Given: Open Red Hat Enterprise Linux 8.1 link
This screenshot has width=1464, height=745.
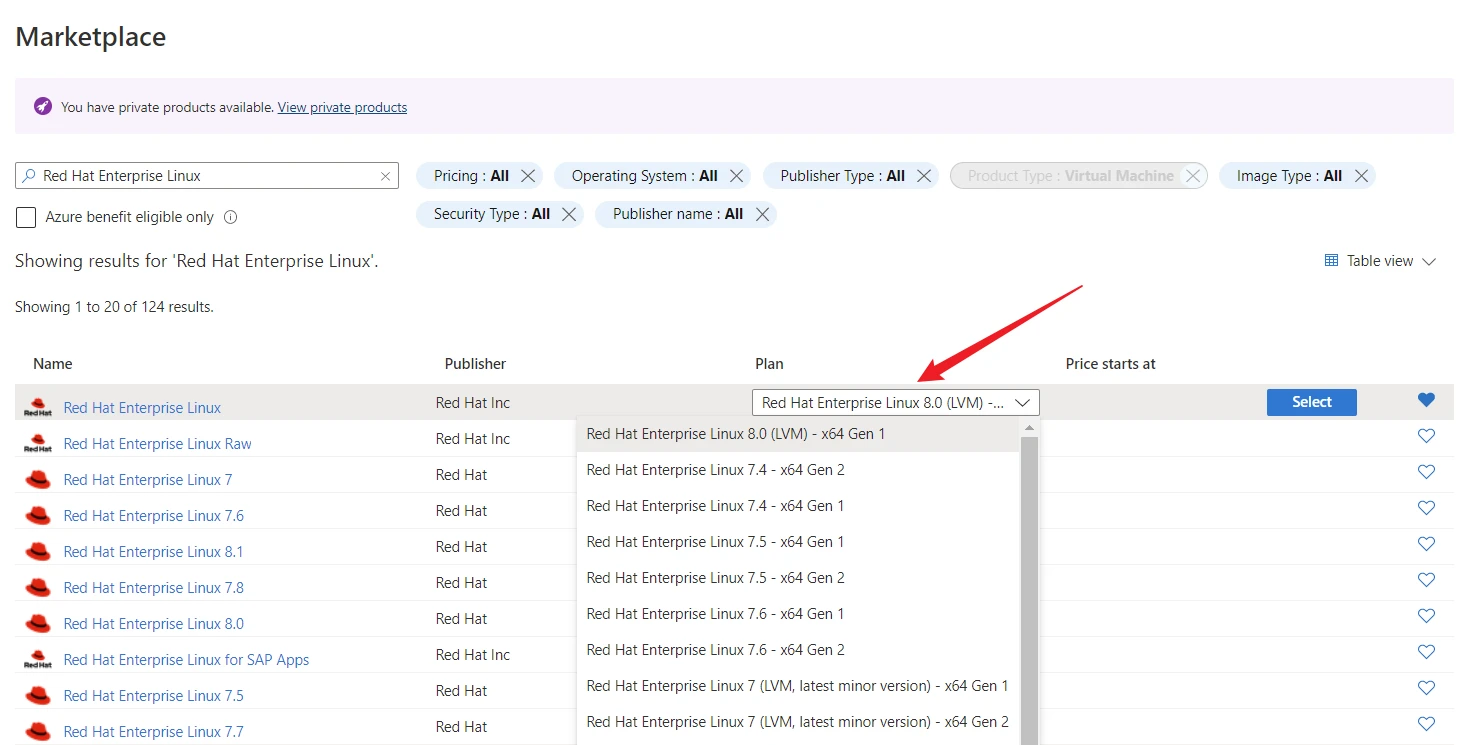Looking at the screenshot, I should [x=154, y=552].
